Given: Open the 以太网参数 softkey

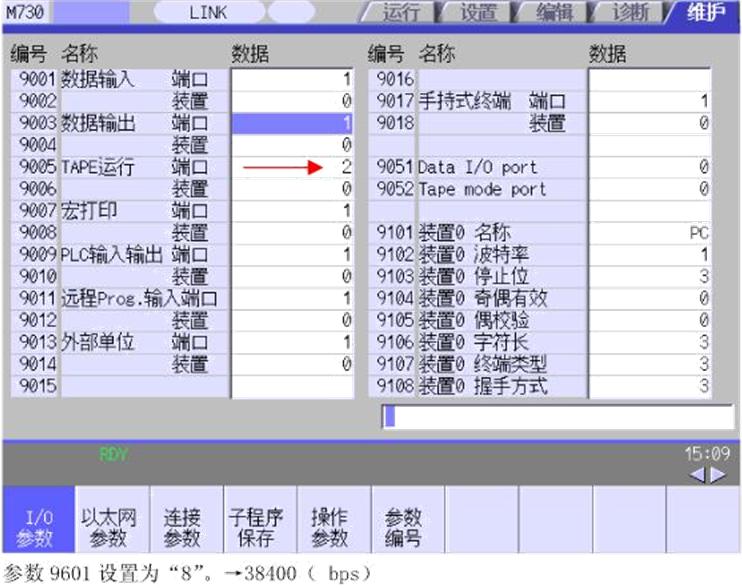Looking at the screenshot, I should point(113,519).
